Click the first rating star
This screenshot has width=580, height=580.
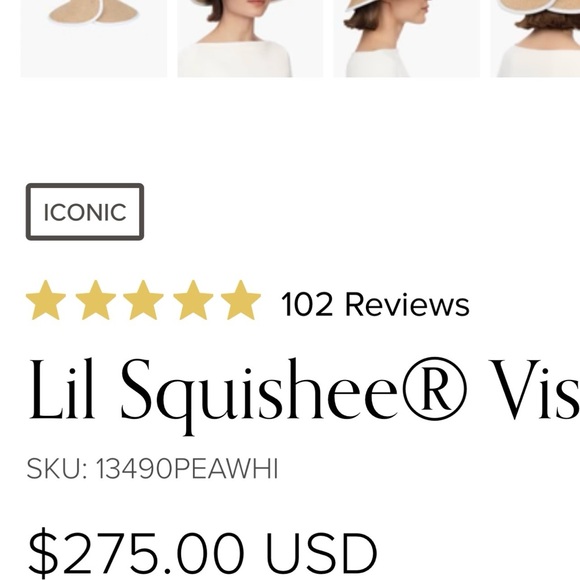tap(45, 300)
